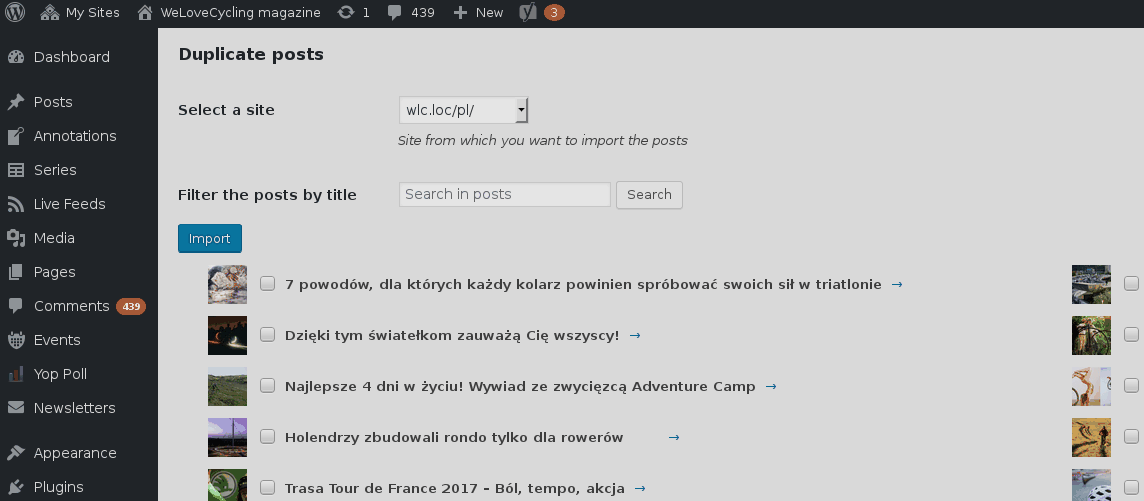Click the Comments speech bubble sidebar icon
The image size is (1144, 501).
16,306
